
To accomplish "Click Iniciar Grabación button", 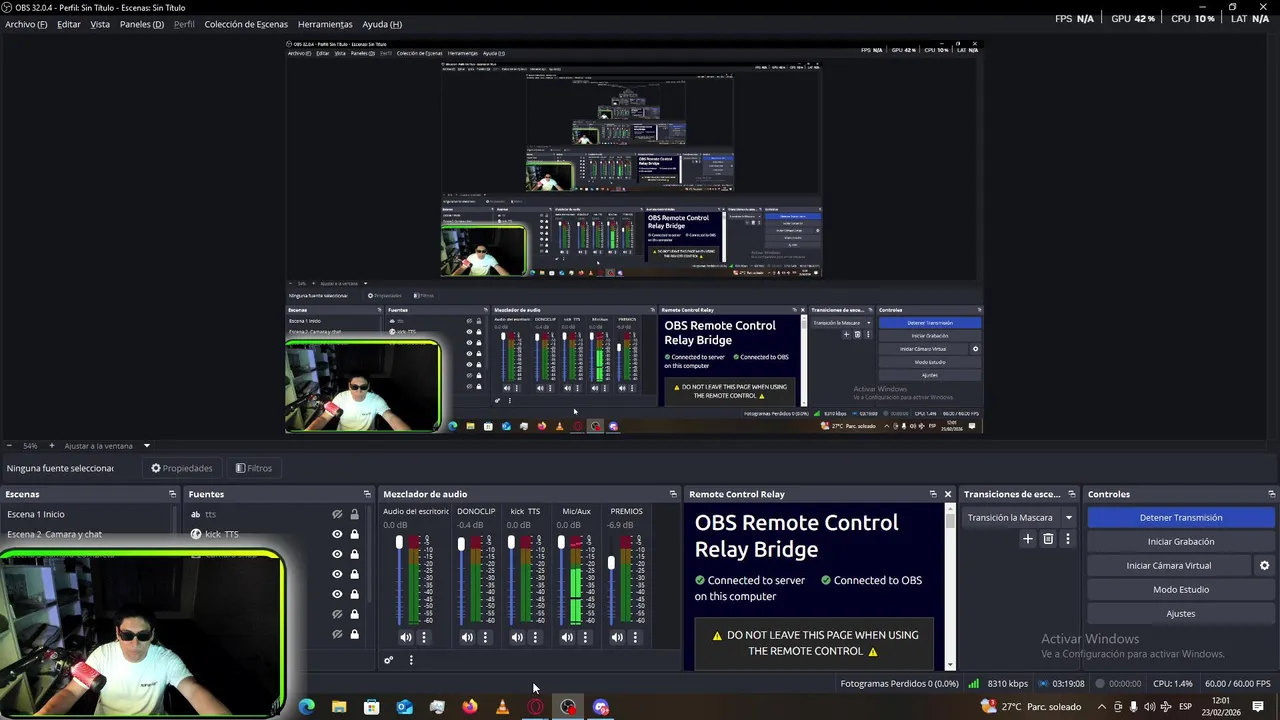I will [x=1181, y=541].
